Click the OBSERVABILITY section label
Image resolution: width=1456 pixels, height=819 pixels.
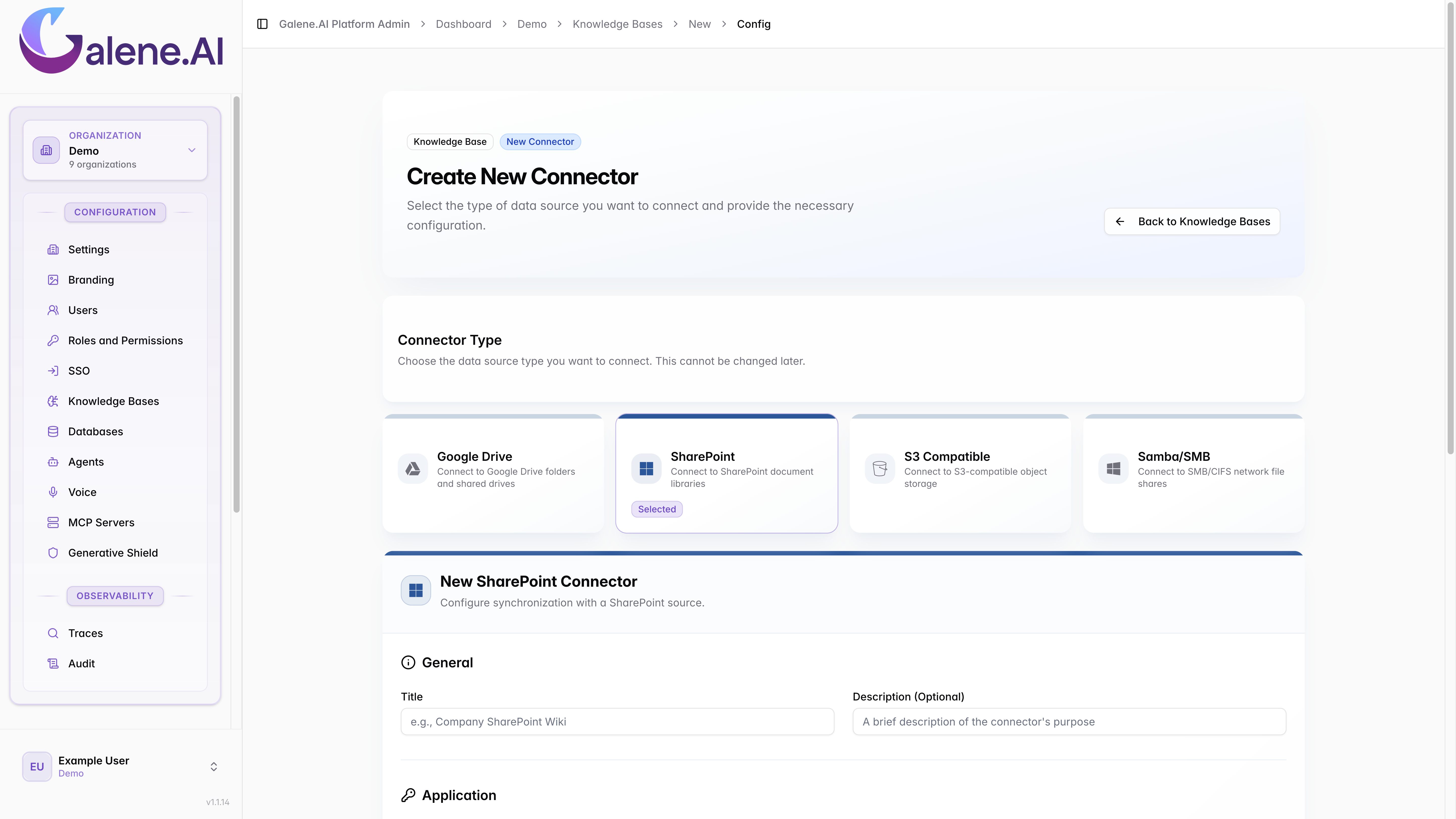pos(115,596)
